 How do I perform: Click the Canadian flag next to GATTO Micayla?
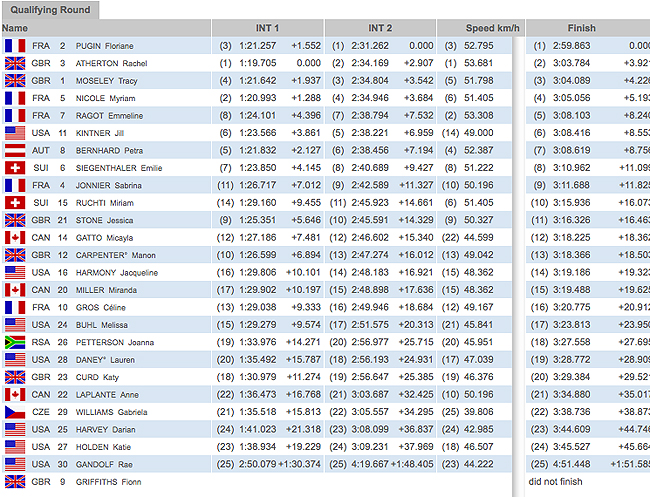(x=15, y=238)
